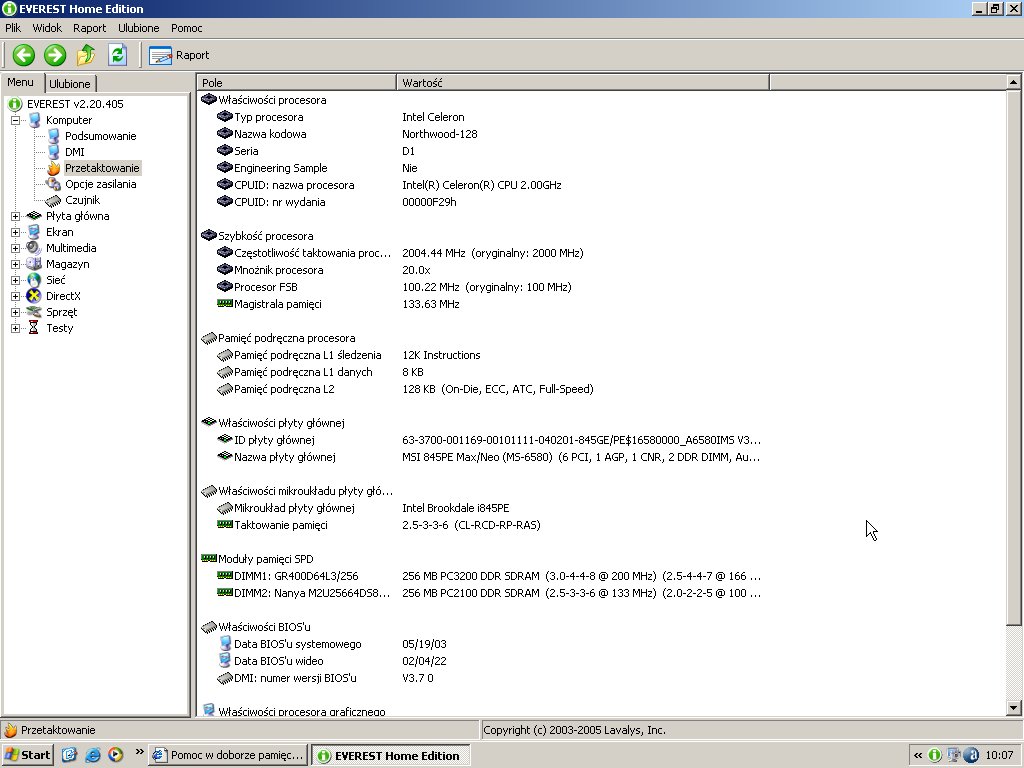Click the Płyta główna motherboard icon
Screen dimensions: 1024x768
pyautogui.click(x=34, y=216)
